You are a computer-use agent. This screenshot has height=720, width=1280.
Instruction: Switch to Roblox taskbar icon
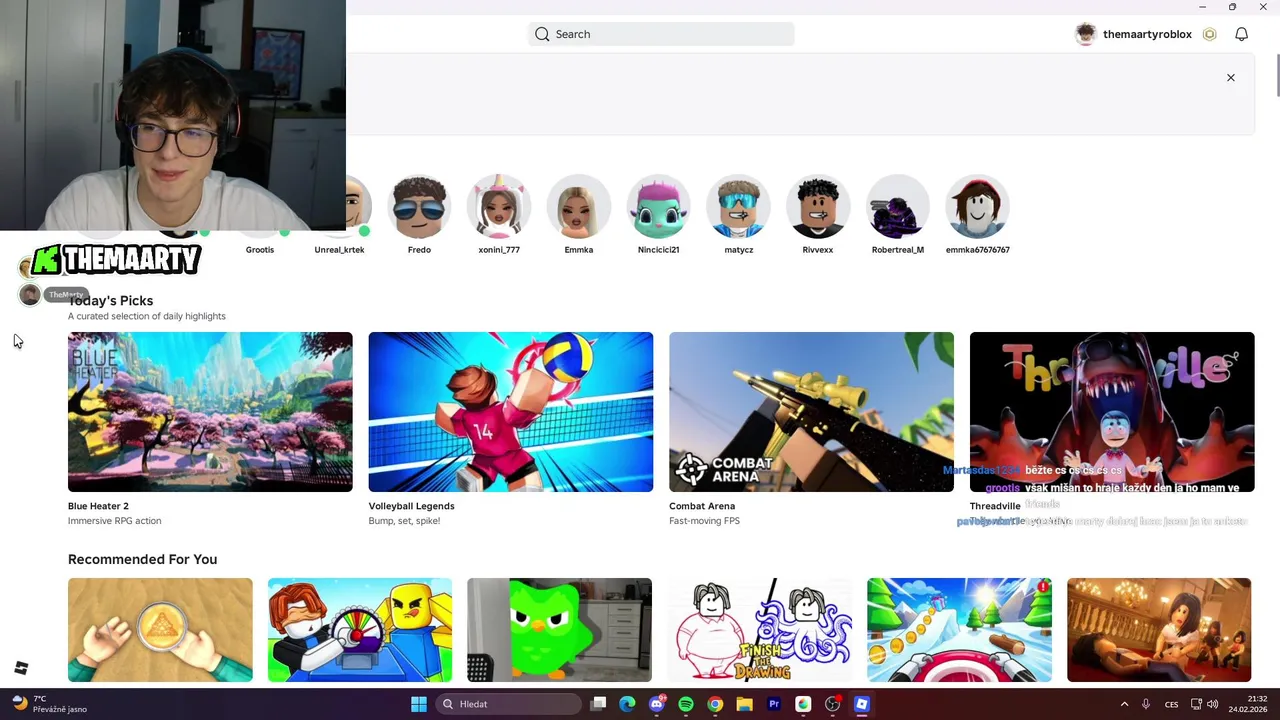(862, 704)
